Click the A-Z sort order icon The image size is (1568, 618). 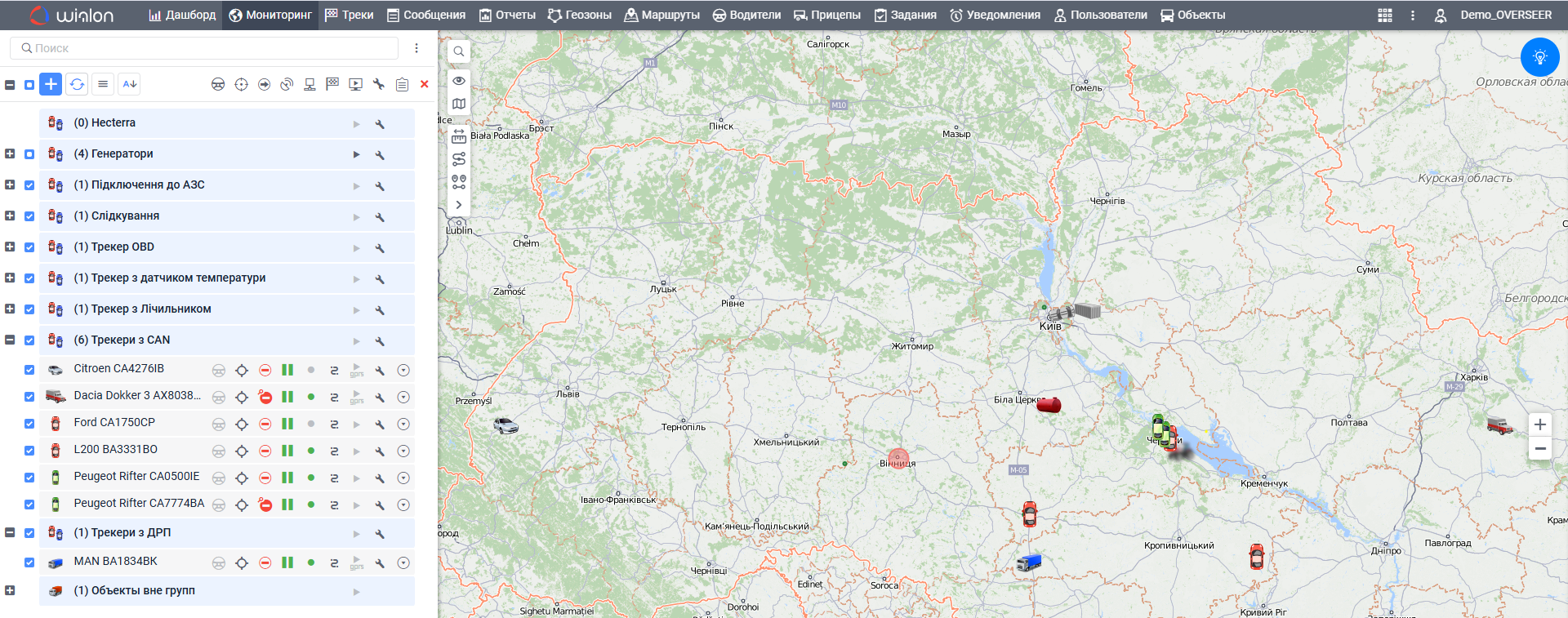129,84
